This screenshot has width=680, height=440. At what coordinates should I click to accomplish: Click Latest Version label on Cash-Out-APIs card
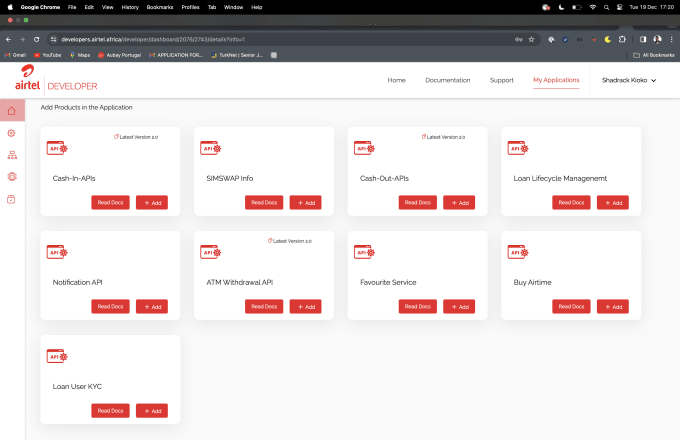[x=443, y=137]
